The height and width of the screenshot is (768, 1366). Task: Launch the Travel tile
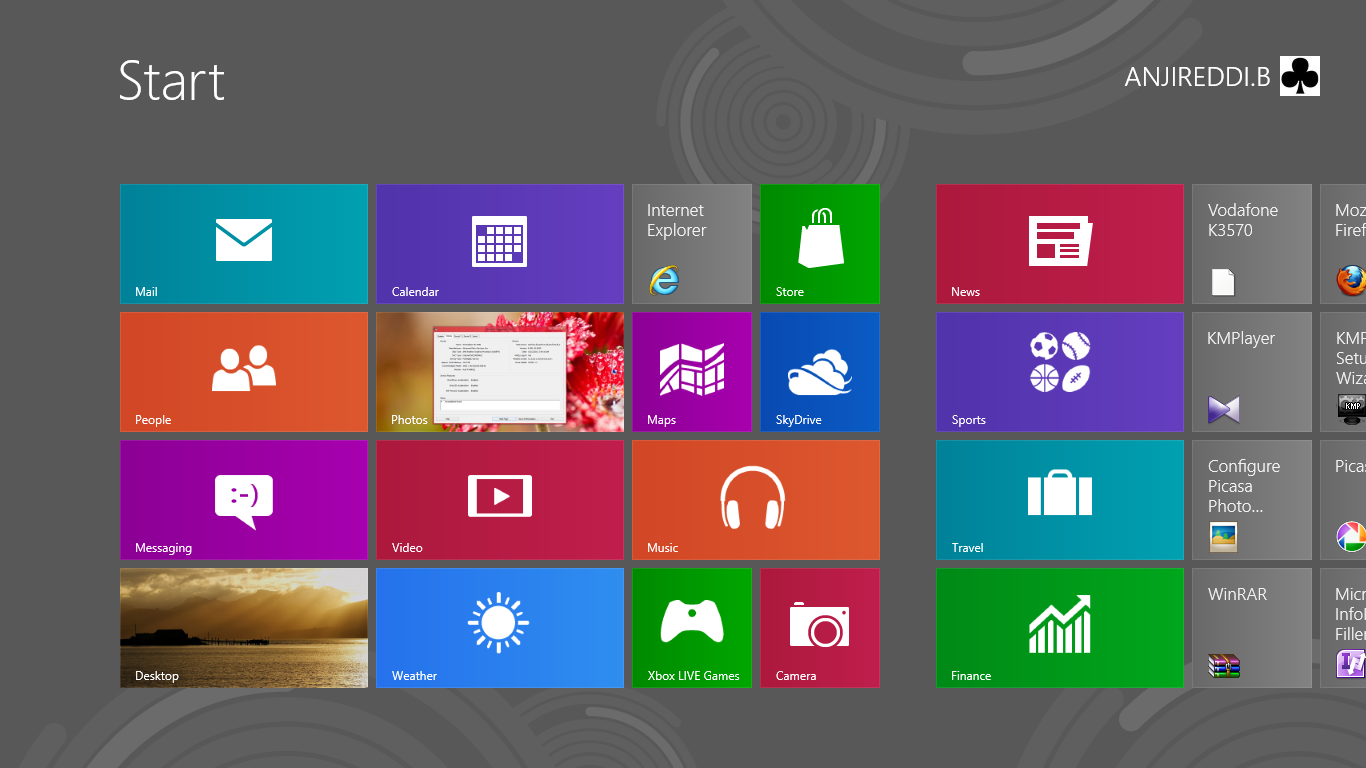point(1060,500)
